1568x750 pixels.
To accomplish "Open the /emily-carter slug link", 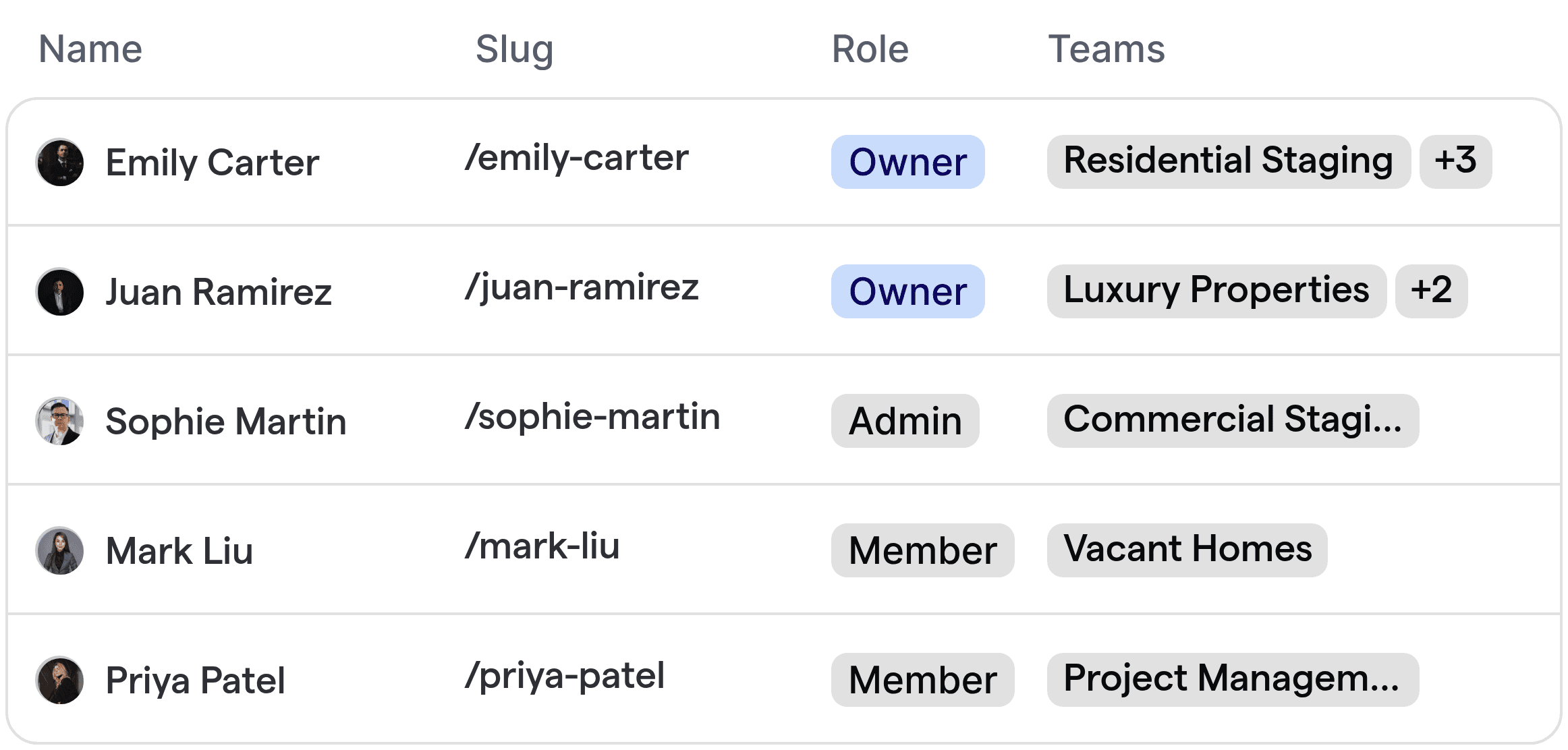I will (577, 158).
